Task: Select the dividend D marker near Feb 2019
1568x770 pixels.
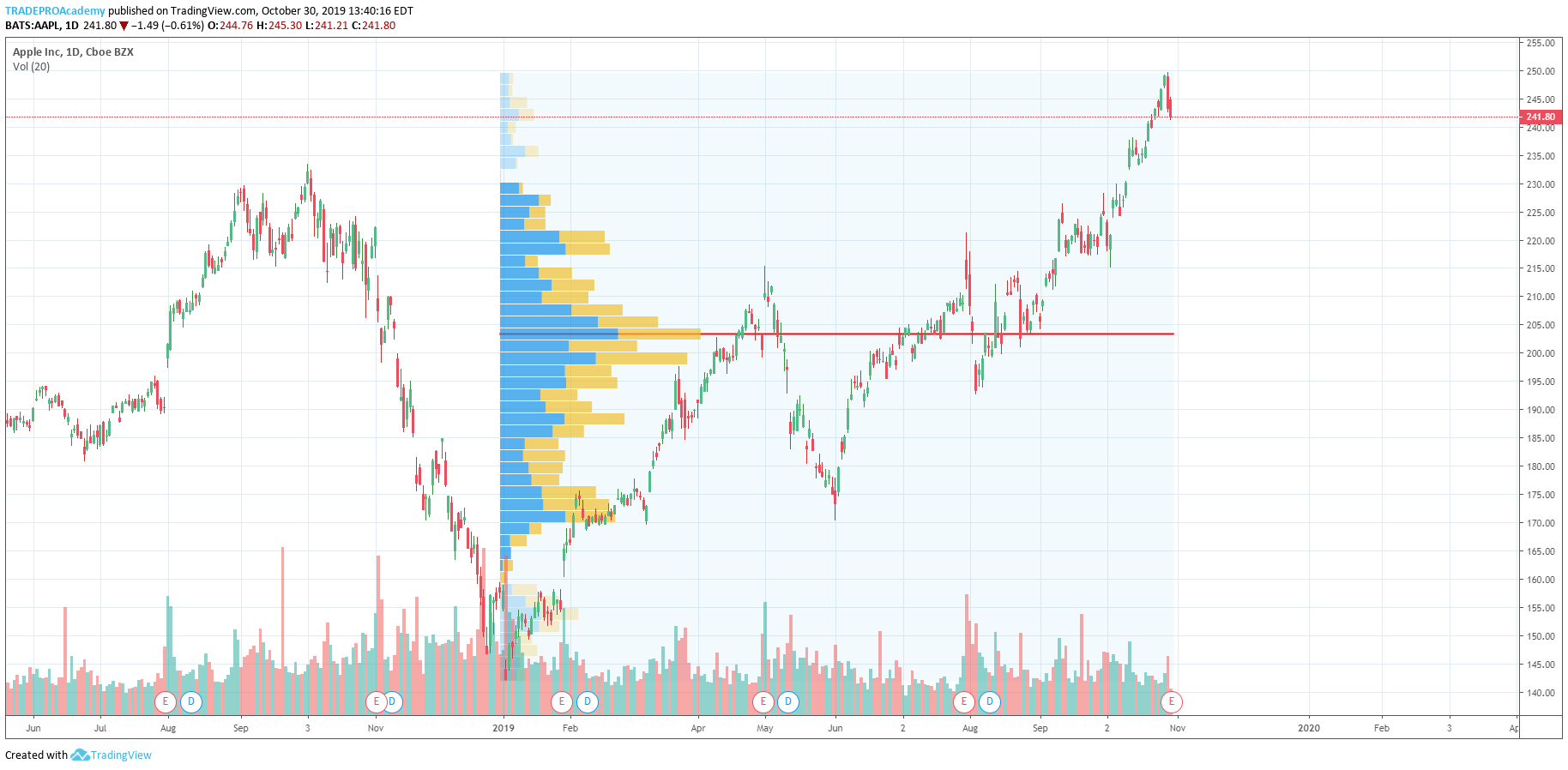Action: point(588,702)
